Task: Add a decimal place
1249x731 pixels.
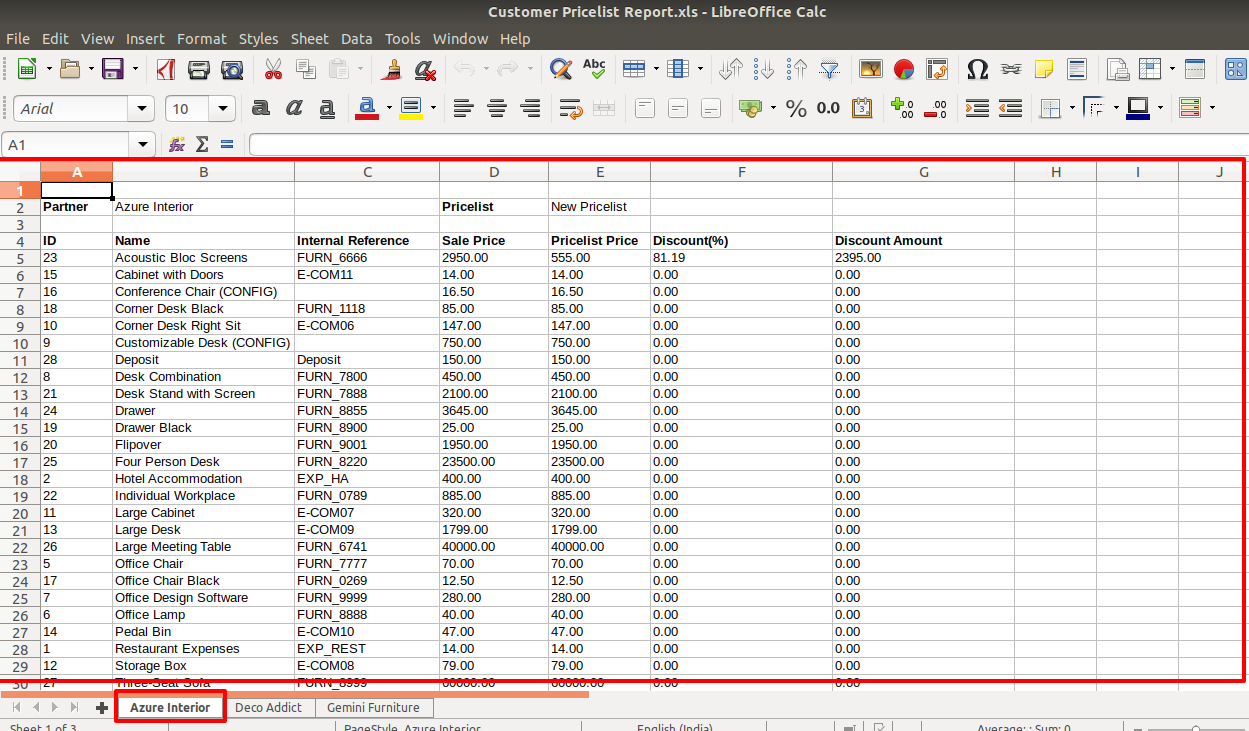Action: pyautogui.click(x=902, y=108)
